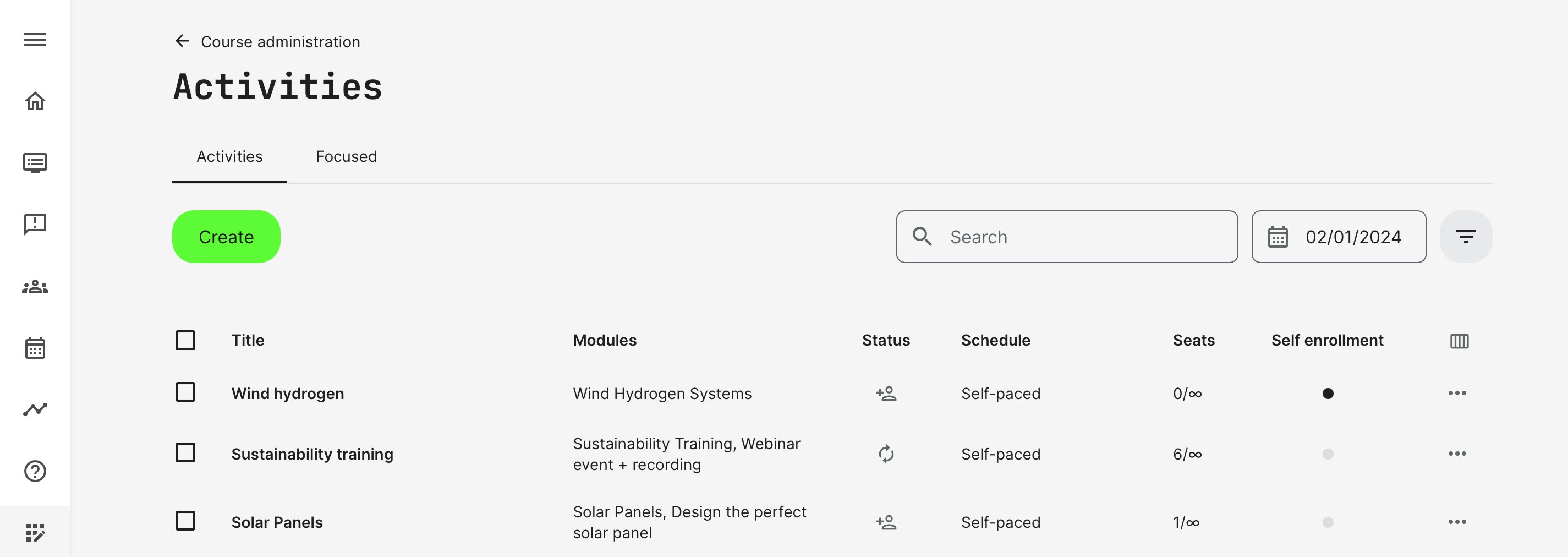Tick the select-all checkbox in table header

(185, 340)
